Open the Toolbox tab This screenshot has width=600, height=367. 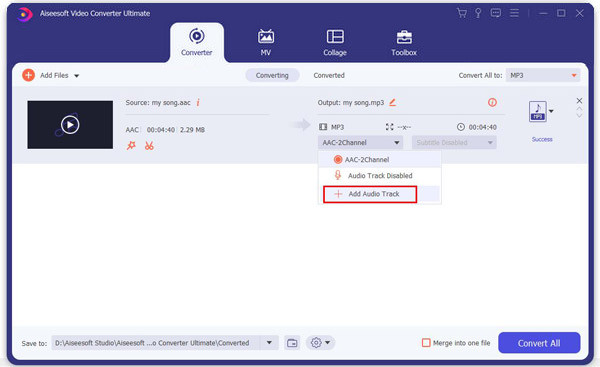[x=404, y=42]
